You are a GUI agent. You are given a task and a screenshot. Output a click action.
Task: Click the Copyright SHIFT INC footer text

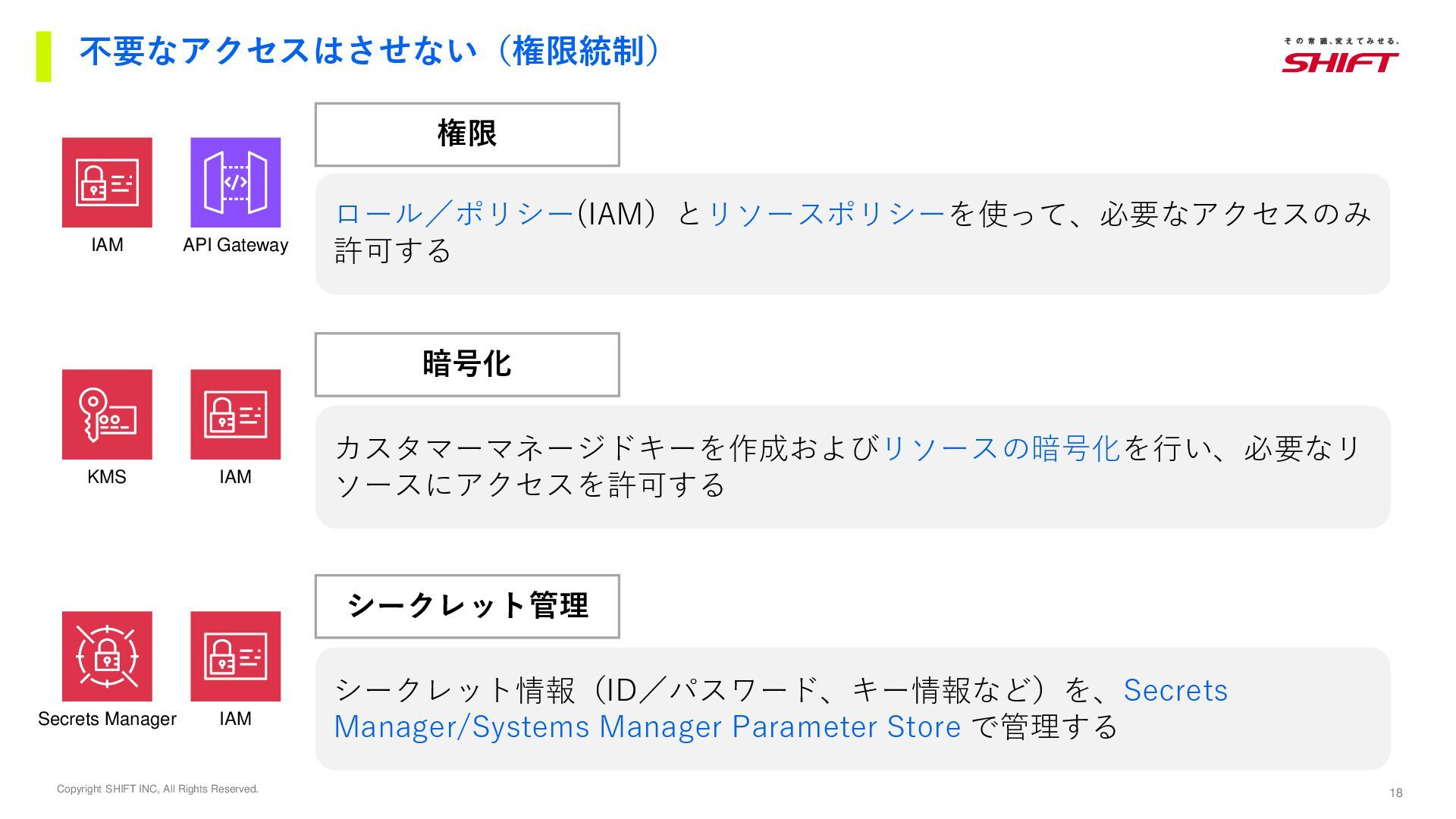coord(158,789)
